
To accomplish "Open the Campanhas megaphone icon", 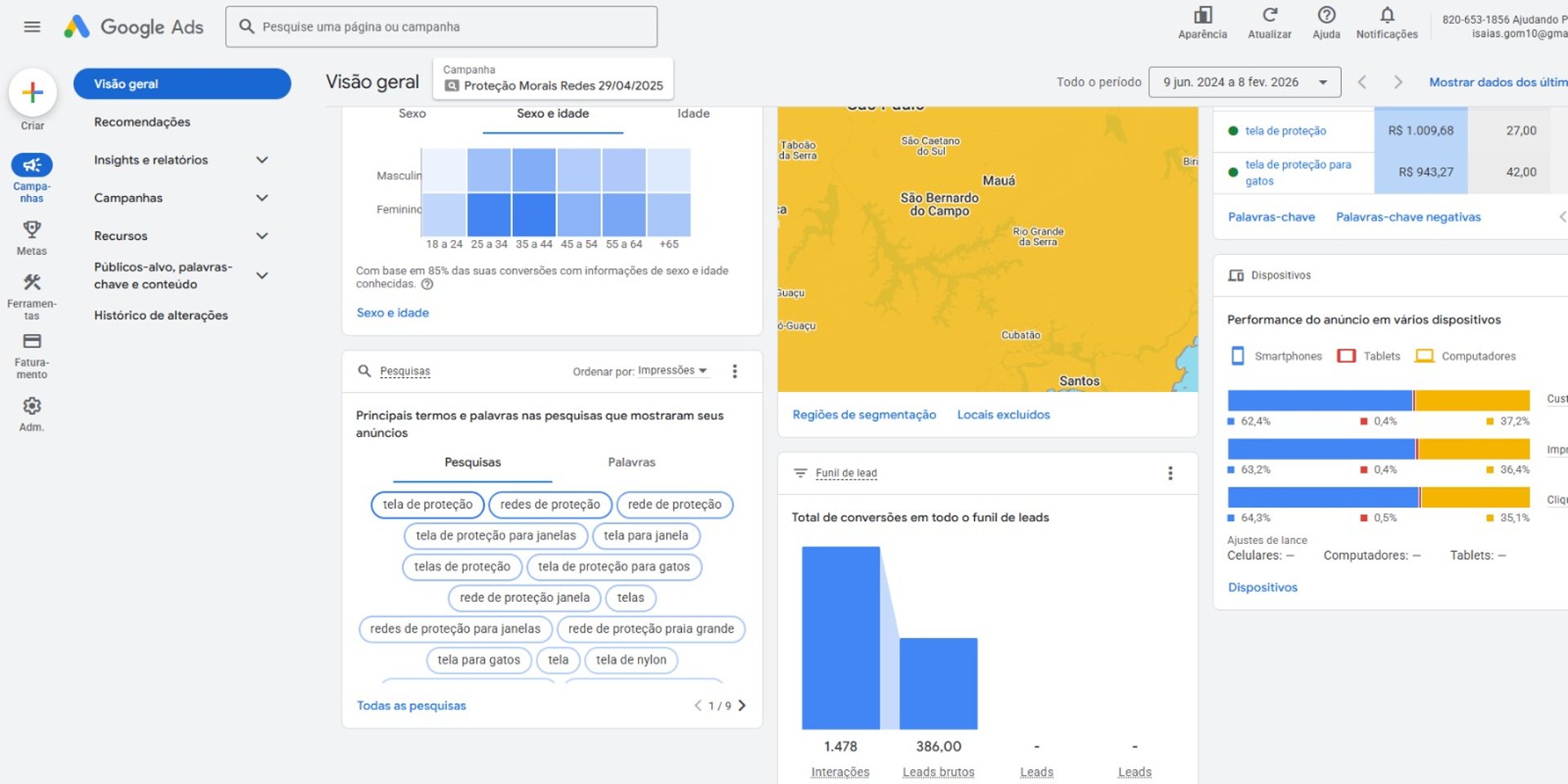I will (32, 165).
